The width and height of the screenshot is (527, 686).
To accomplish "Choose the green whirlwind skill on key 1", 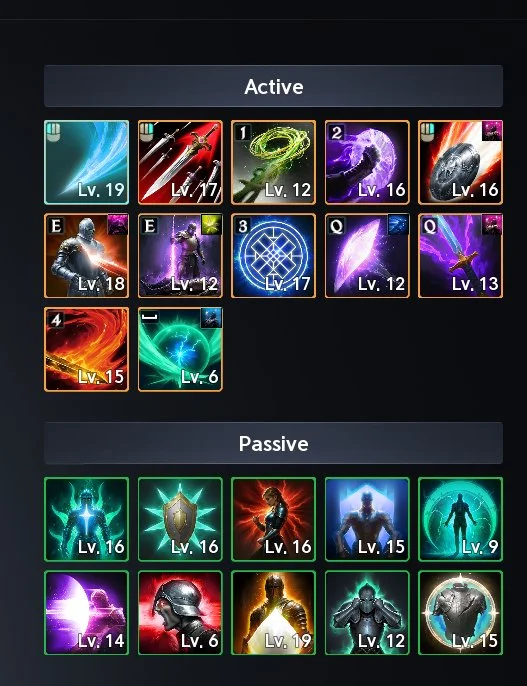I will pos(273,162).
